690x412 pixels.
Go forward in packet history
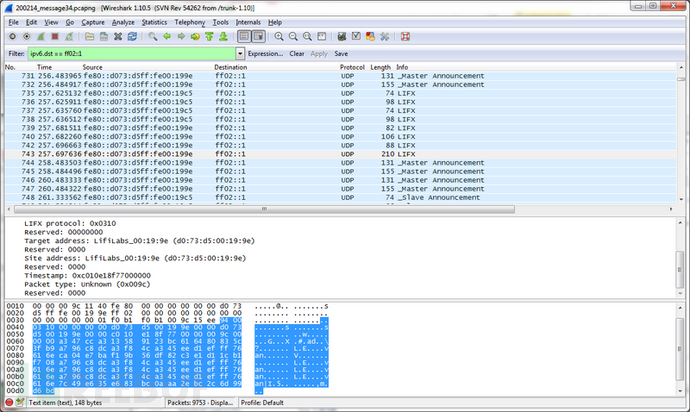coord(181,37)
